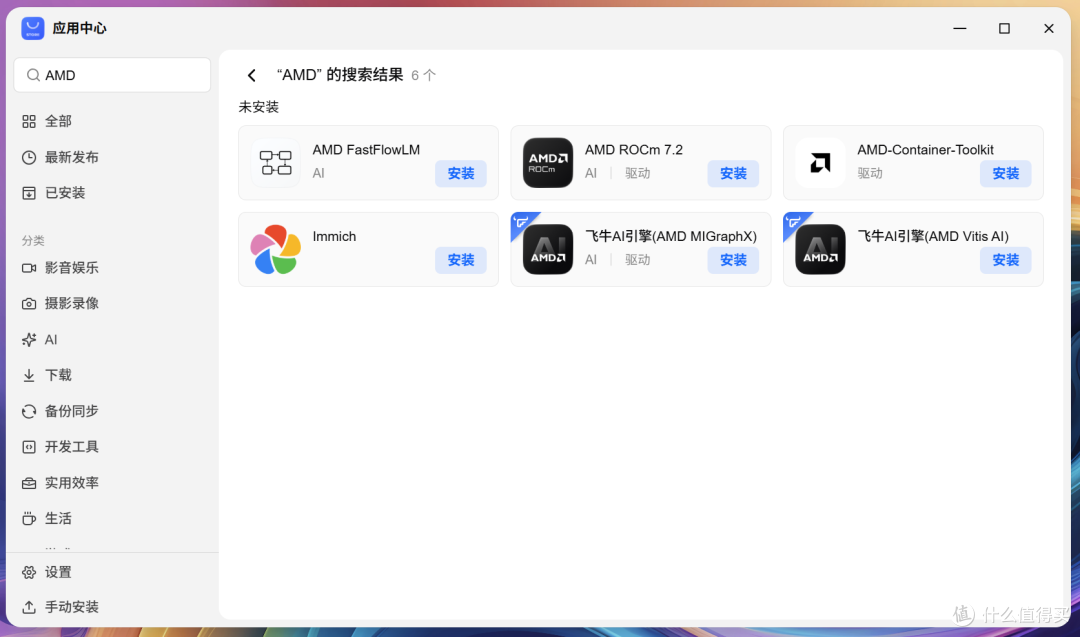Click the AI sparkle icon in sidebar
The height and width of the screenshot is (637, 1080).
point(29,340)
